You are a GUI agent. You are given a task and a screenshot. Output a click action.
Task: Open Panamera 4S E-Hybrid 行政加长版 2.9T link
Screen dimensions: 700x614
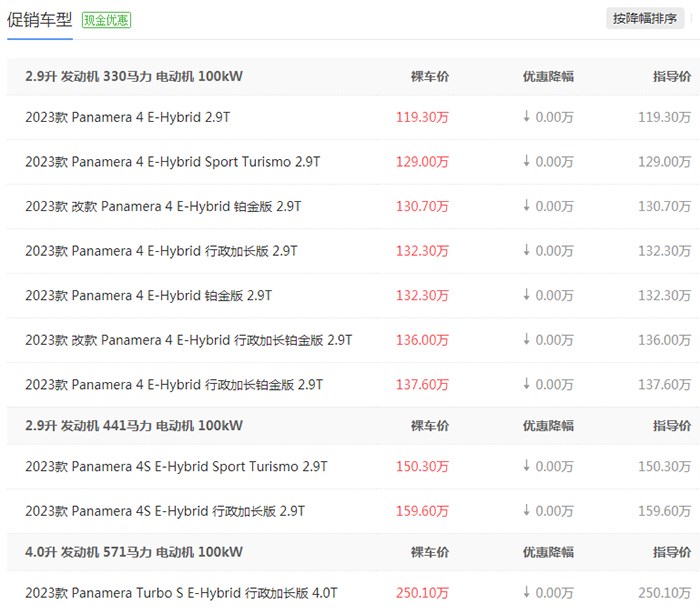pyautogui.click(x=165, y=511)
